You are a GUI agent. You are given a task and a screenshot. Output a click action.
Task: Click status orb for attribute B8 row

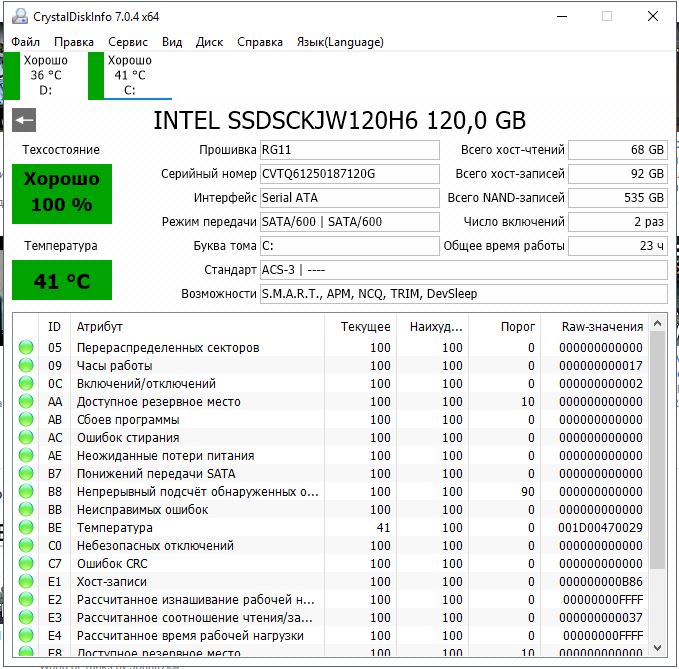tap(26, 491)
